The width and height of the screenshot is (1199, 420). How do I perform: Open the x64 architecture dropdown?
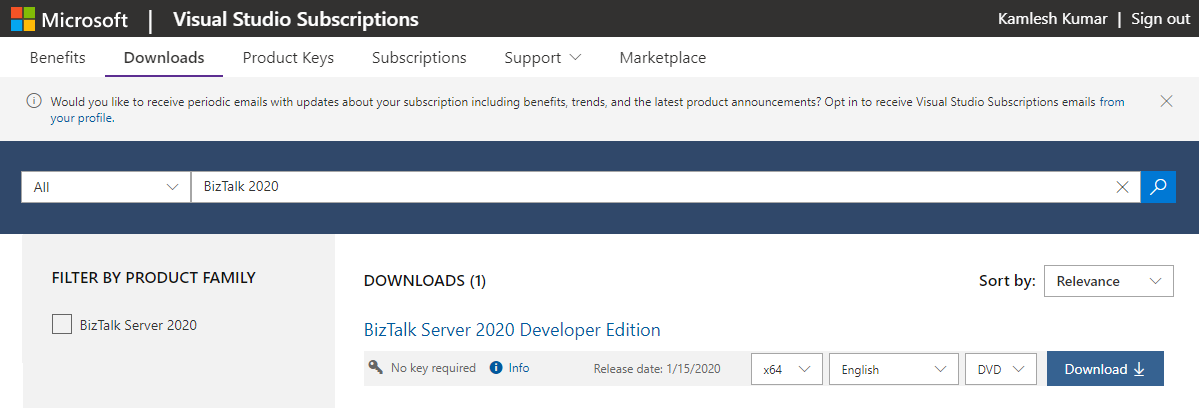pos(786,369)
